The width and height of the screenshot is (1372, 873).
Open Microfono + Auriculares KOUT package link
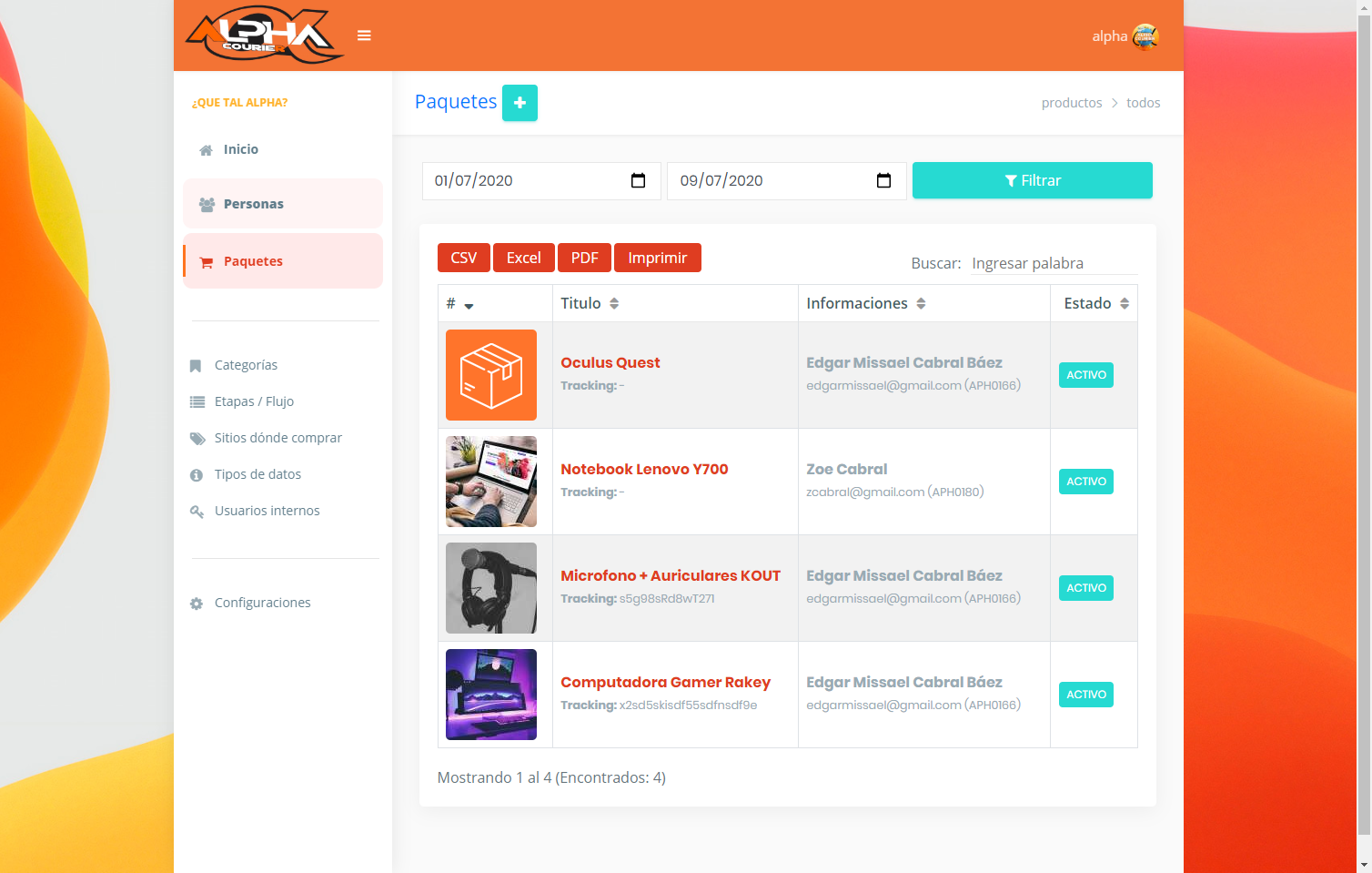click(671, 575)
